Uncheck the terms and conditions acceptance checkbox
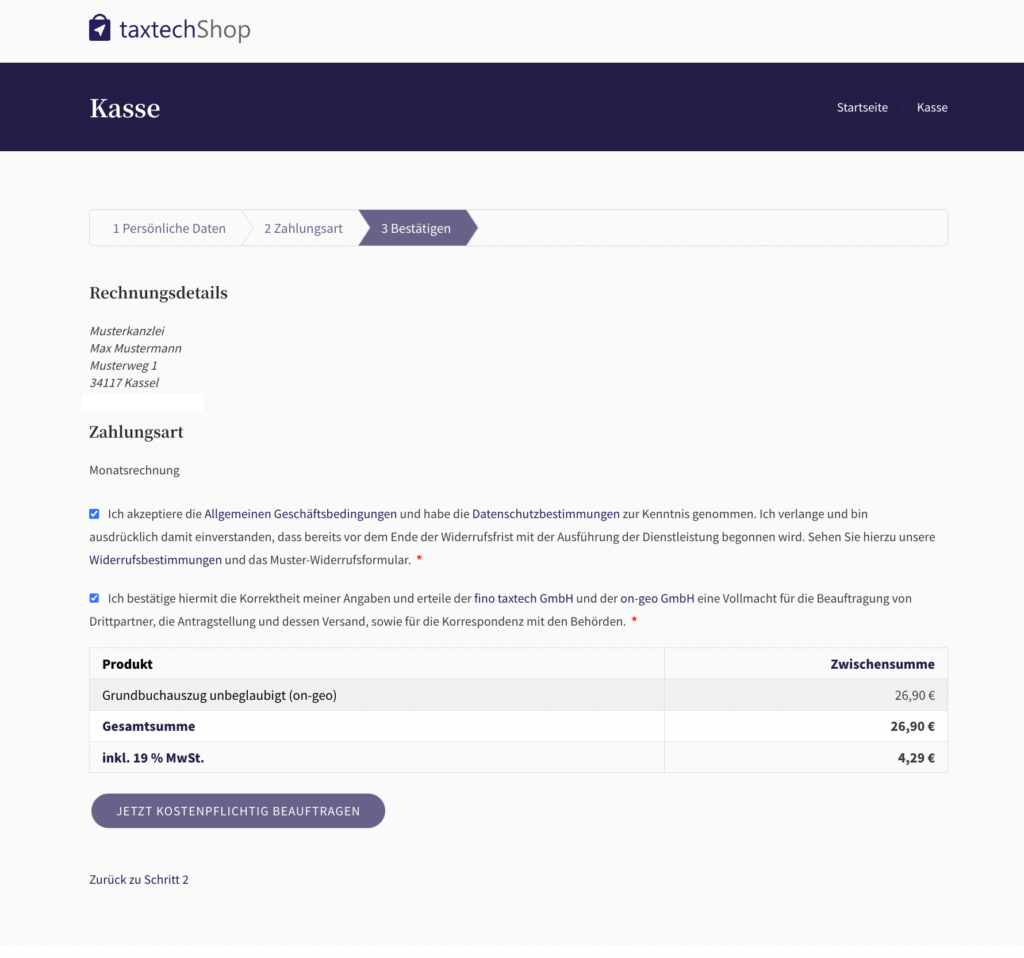 point(94,514)
